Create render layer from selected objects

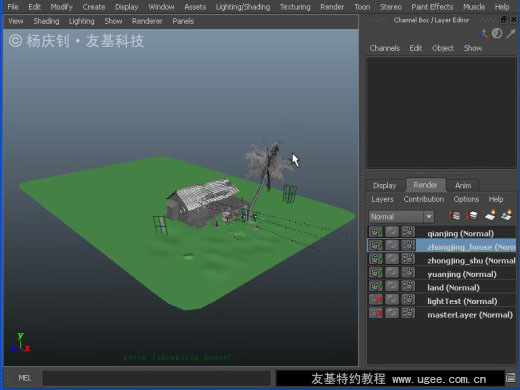(x=507, y=215)
